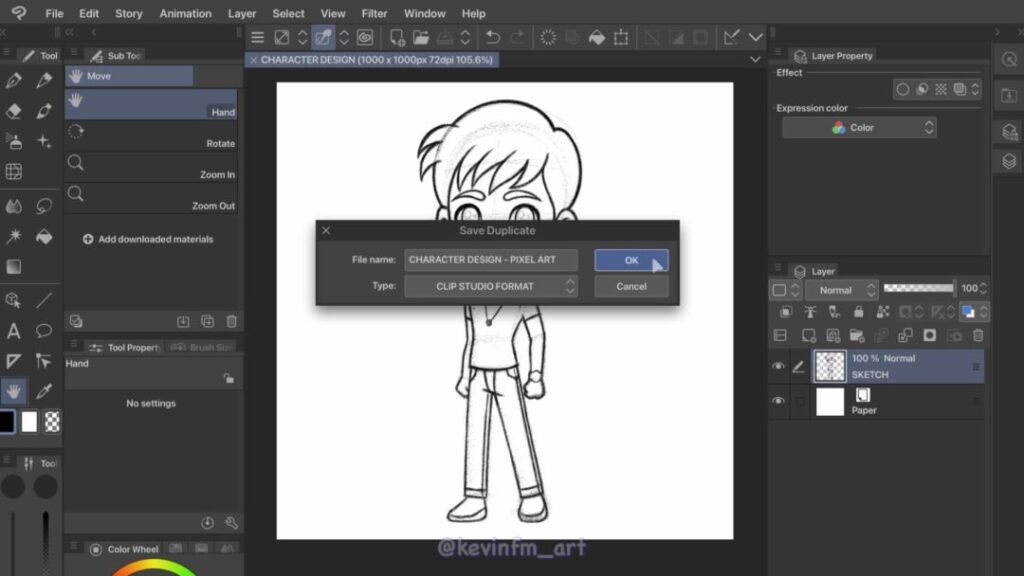Select the Text tool
1024x576 pixels.
[14, 331]
